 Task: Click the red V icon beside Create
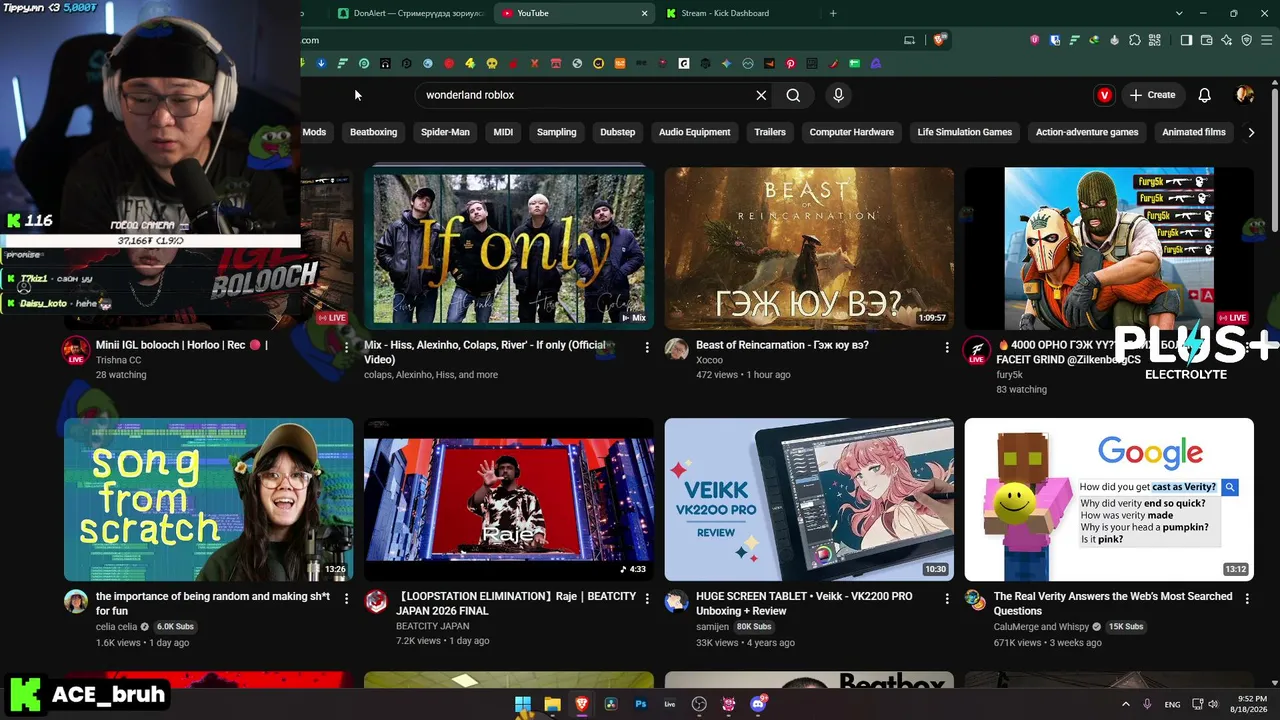1104,95
